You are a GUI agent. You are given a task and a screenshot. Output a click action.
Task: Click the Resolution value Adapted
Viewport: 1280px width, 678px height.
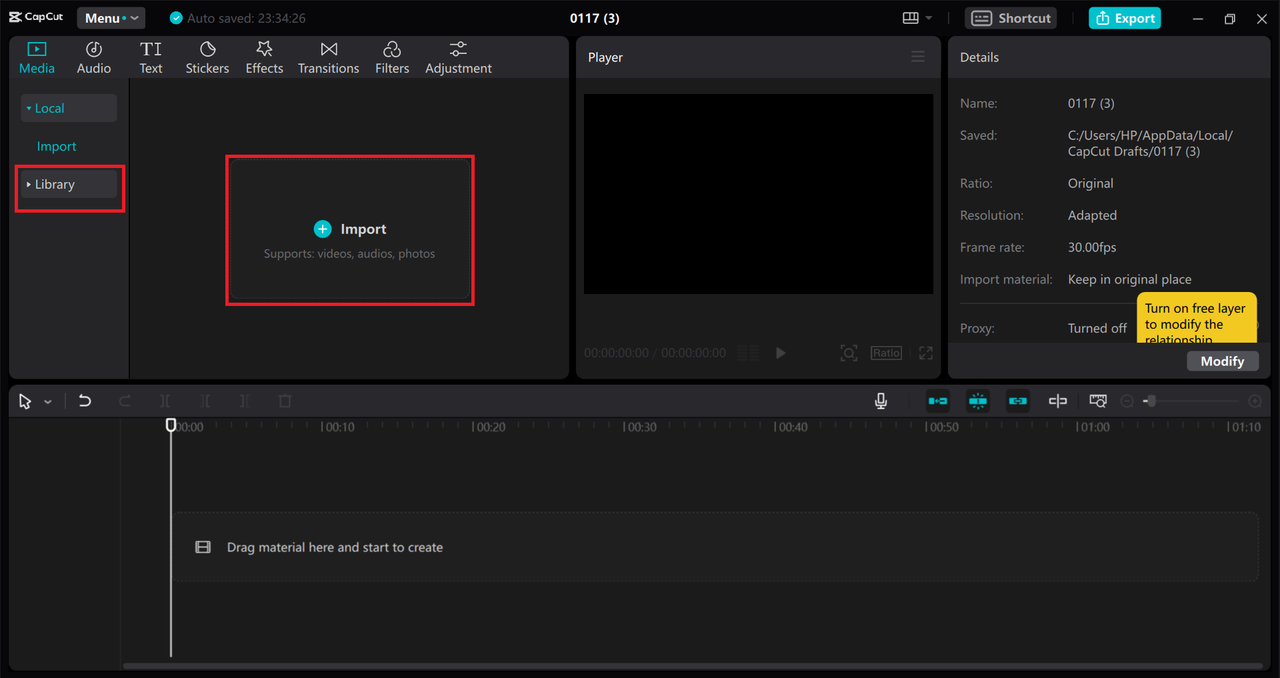click(x=1092, y=215)
